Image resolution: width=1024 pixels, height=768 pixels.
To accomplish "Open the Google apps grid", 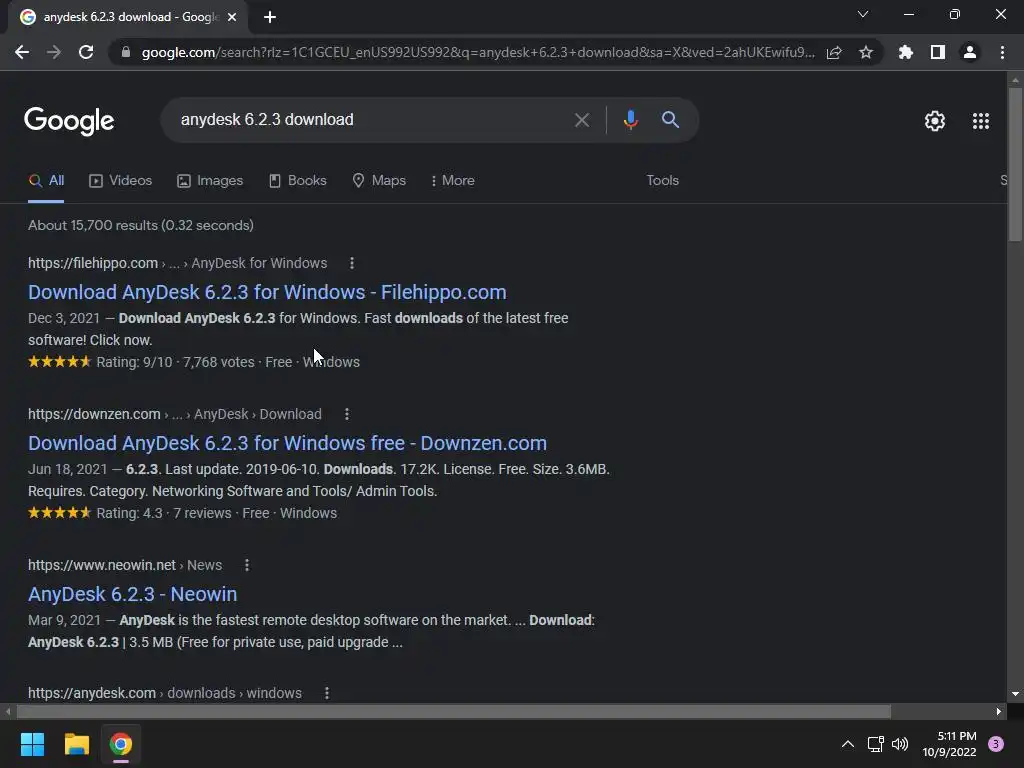I will tap(980, 121).
